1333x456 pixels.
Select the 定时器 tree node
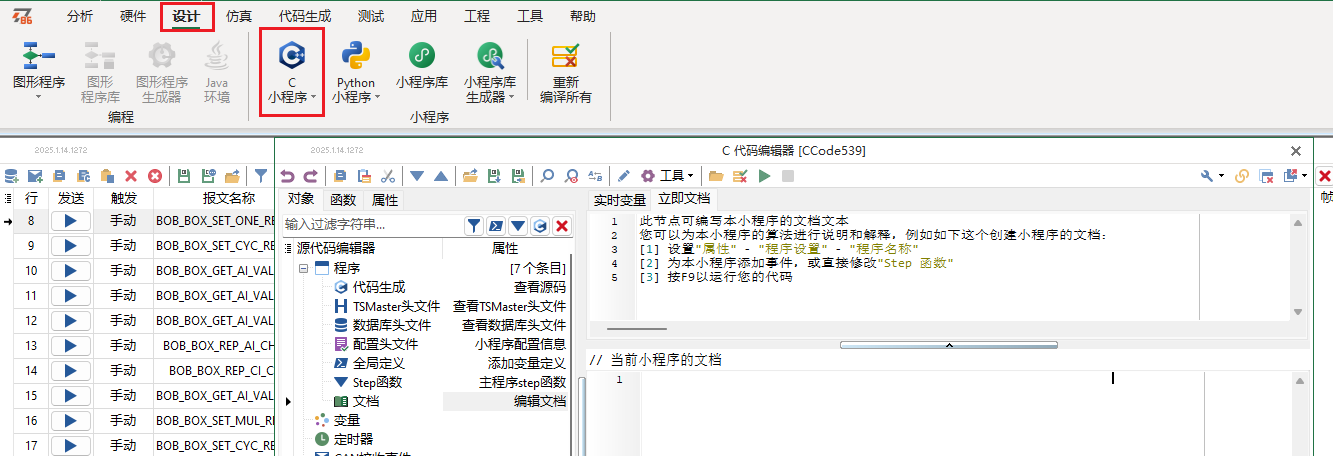pyautogui.click(x=353, y=439)
